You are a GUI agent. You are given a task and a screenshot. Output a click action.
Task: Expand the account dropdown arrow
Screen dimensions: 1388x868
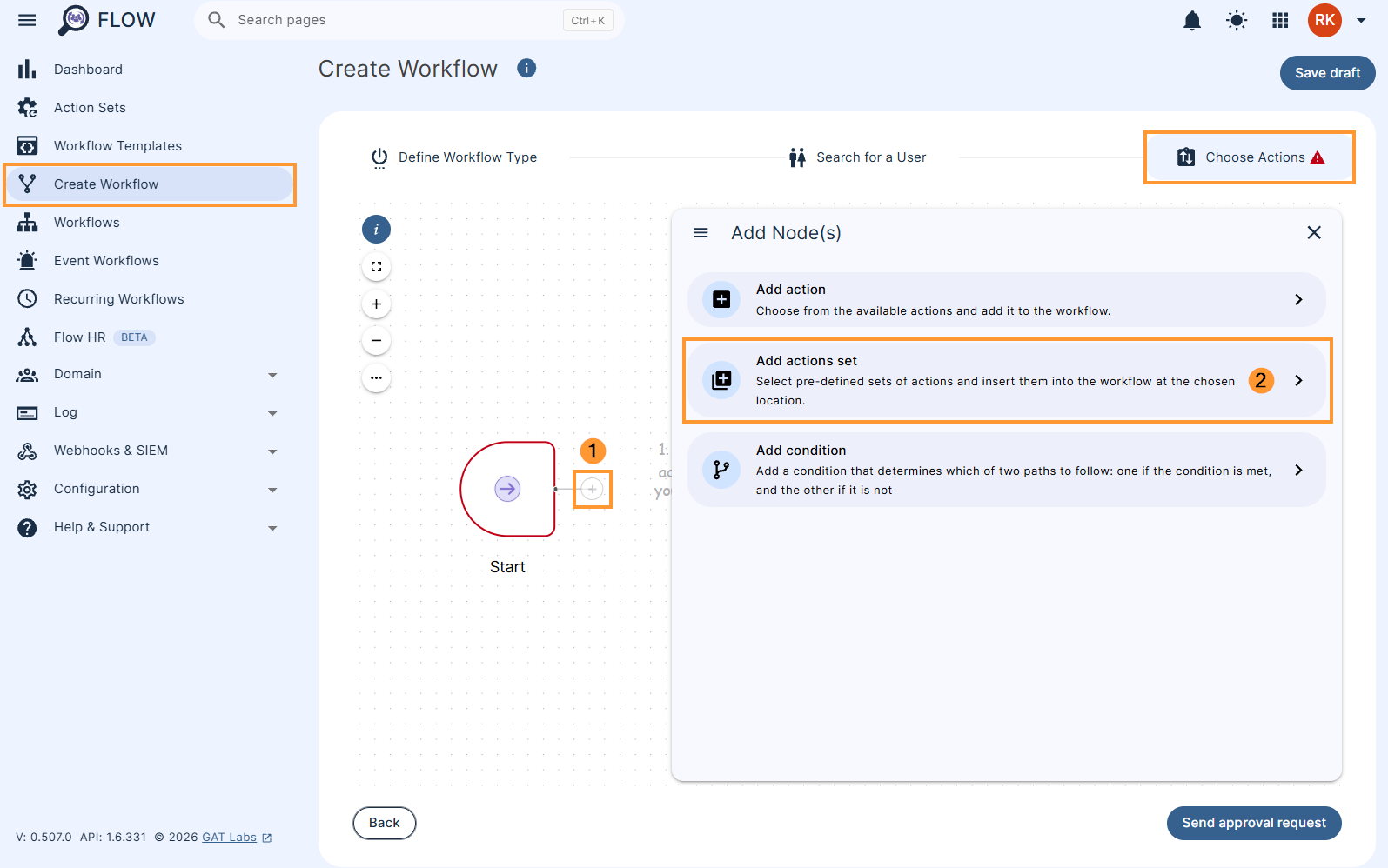click(1361, 21)
